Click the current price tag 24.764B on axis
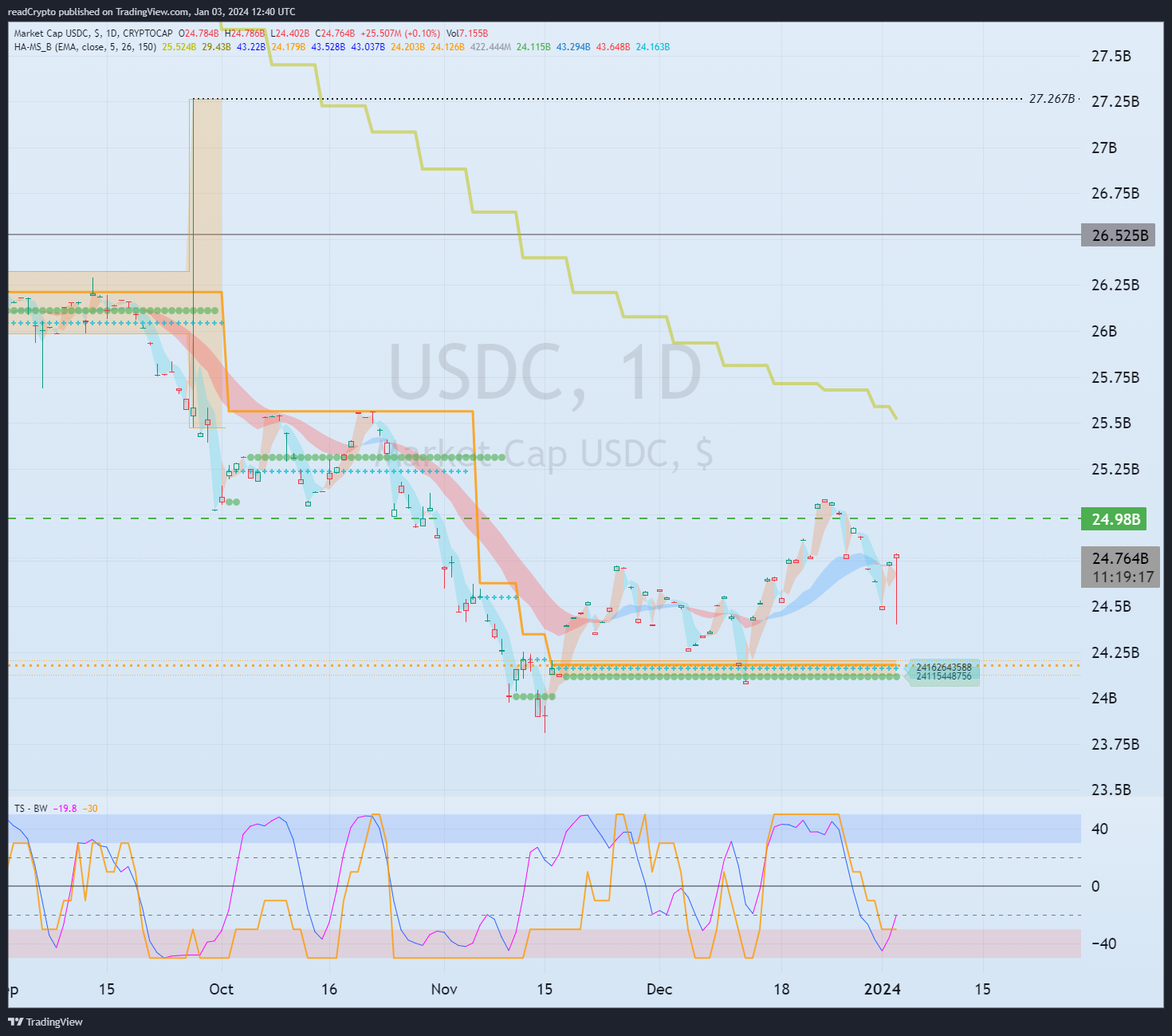The image size is (1172, 1036). coord(1120,558)
